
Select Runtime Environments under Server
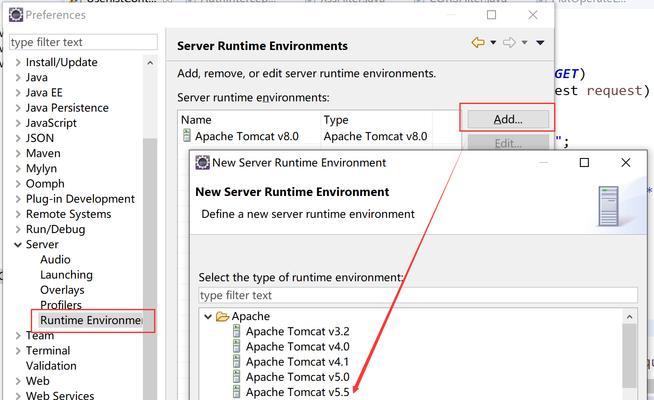pos(91,320)
